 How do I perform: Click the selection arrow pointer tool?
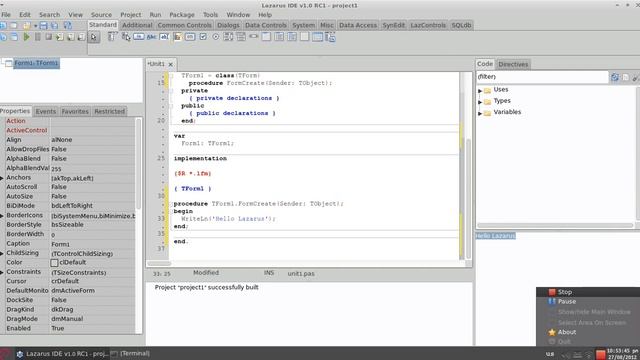point(94,38)
